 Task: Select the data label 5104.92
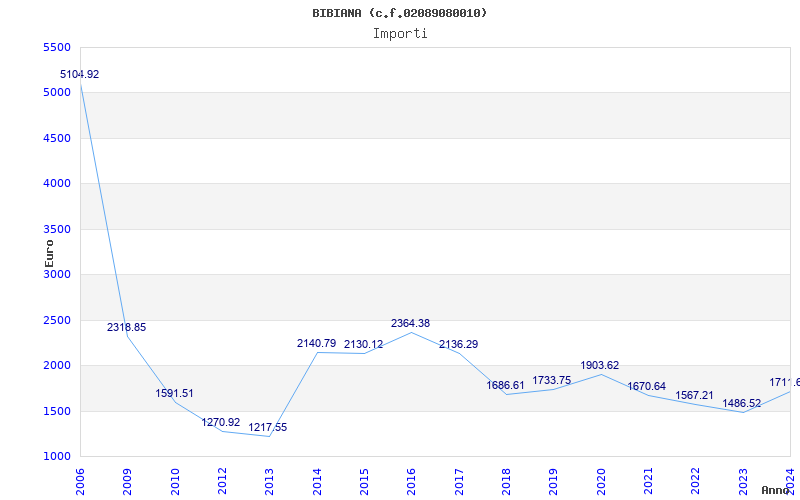[x=80, y=74]
